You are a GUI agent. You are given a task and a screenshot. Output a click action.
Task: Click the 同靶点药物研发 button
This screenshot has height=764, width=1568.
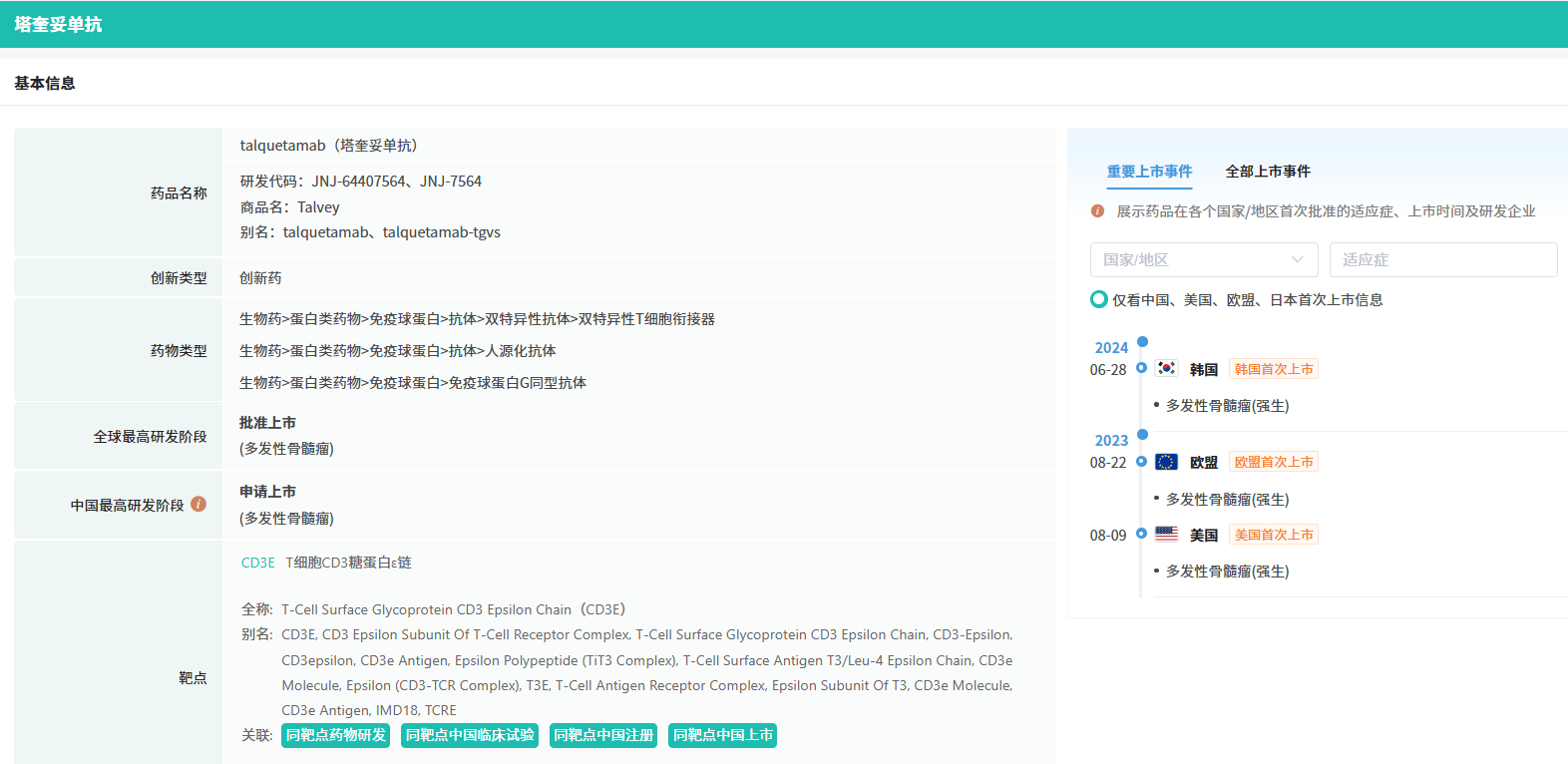pos(336,735)
